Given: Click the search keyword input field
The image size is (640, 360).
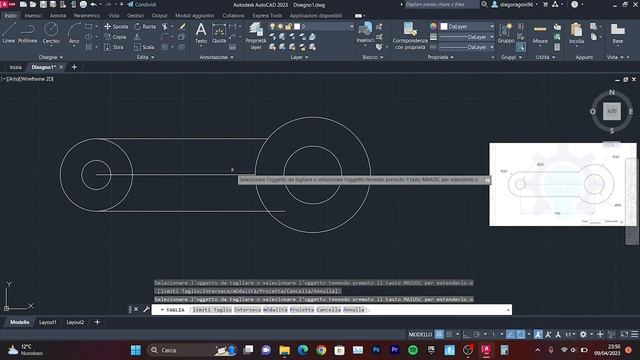Looking at the screenshot, I should [x=441, y=4].
